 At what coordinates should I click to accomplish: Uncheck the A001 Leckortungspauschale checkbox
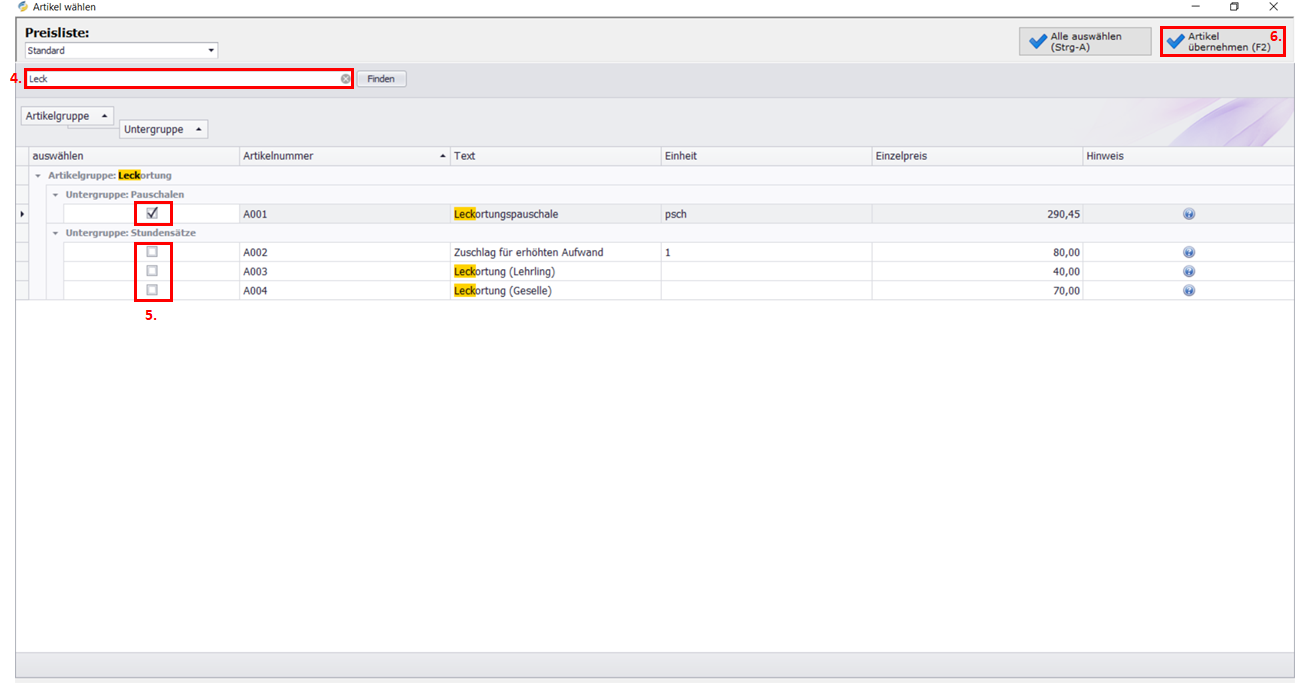pyautogui.click(x=152, y=213)
